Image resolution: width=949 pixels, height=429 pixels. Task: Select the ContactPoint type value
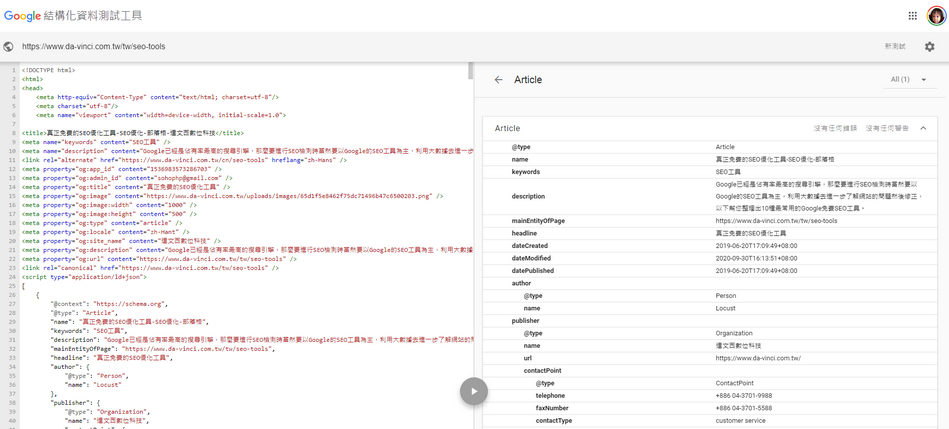pyautogui.click(x=735, y=383)
